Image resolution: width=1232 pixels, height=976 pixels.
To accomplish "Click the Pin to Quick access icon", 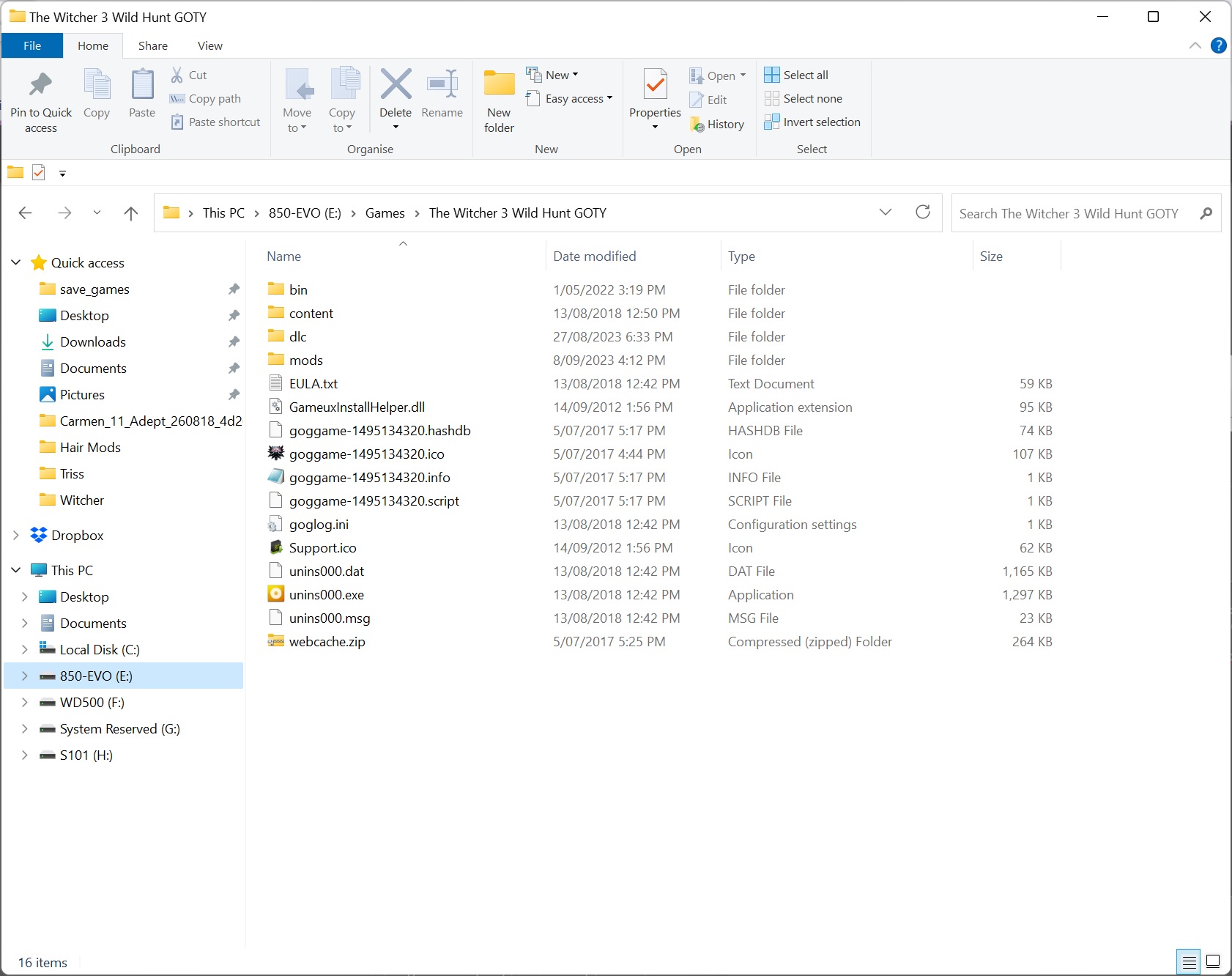I will click(x=40, y=85).
